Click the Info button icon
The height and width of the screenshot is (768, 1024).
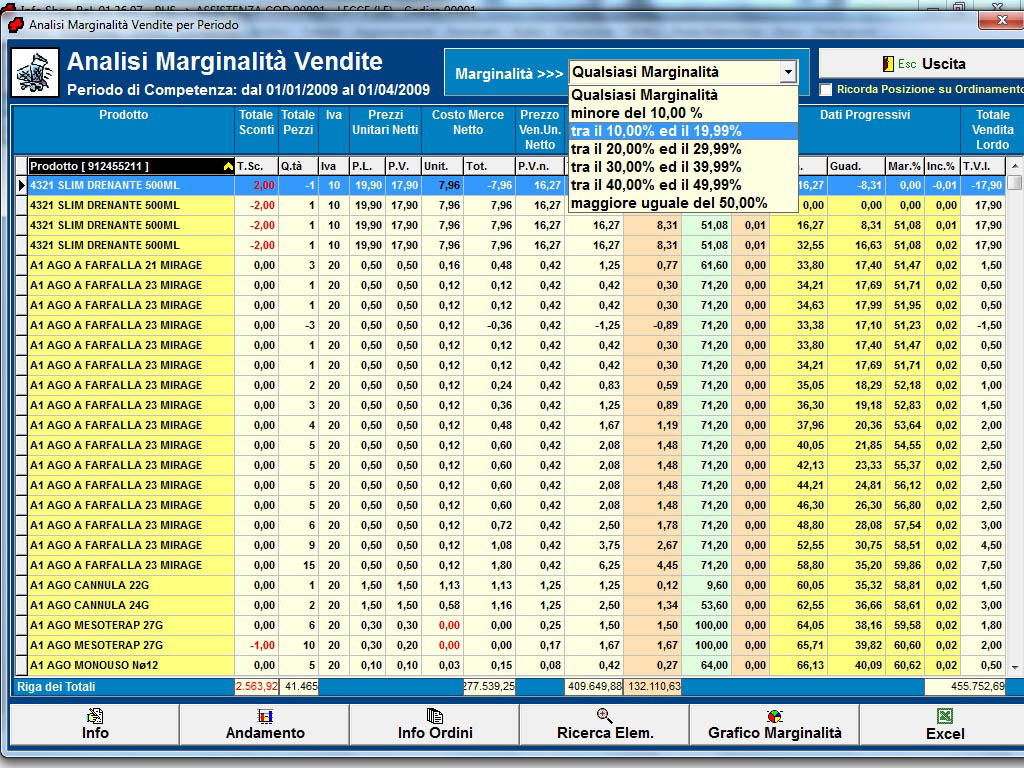pos(95,716)
